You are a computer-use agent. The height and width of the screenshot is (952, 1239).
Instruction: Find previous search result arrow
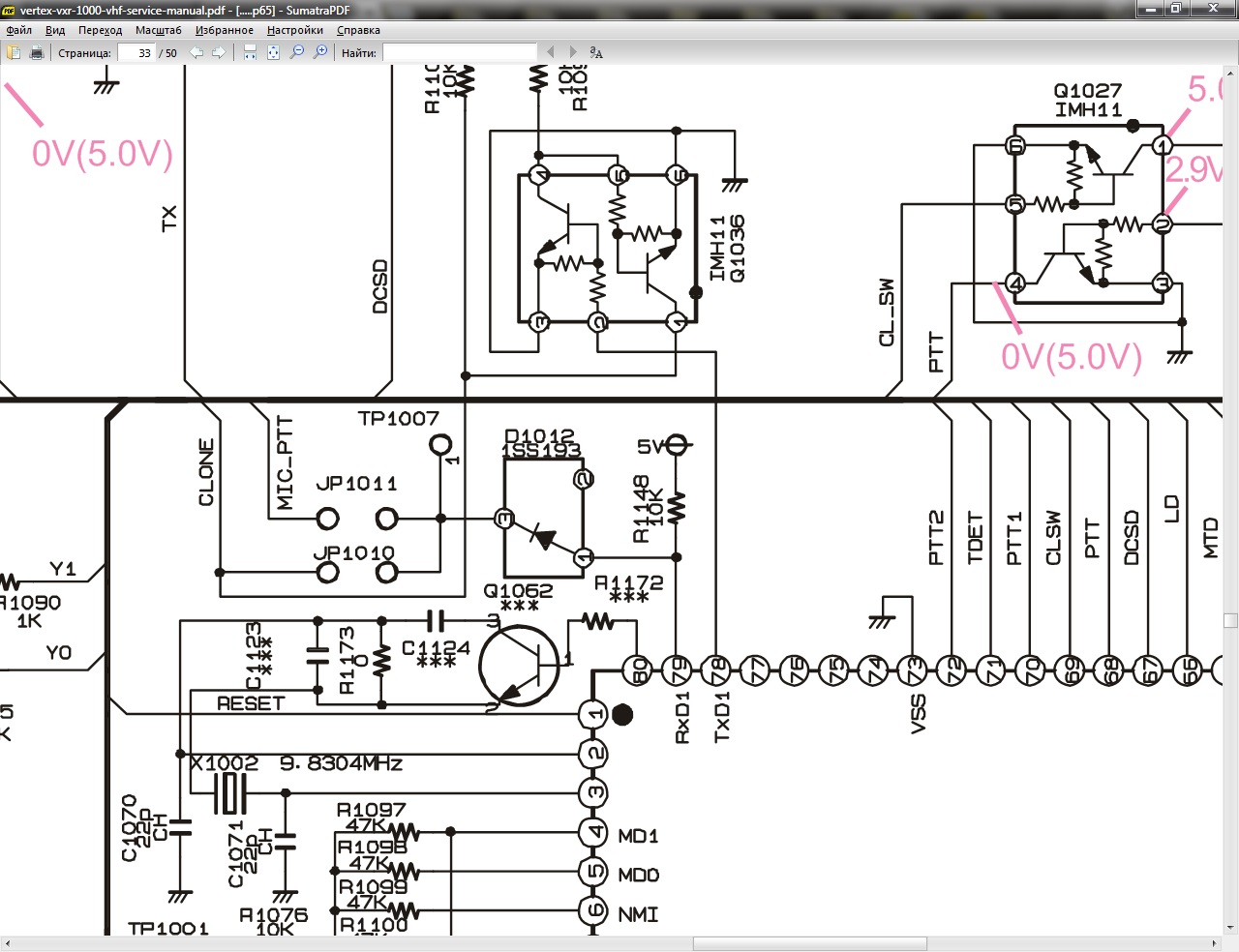(551, 52)
